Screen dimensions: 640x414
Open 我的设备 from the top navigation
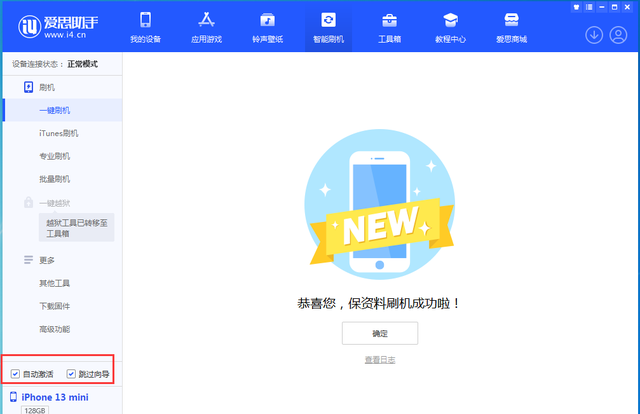pyautogui.click(x=146, y=27)
